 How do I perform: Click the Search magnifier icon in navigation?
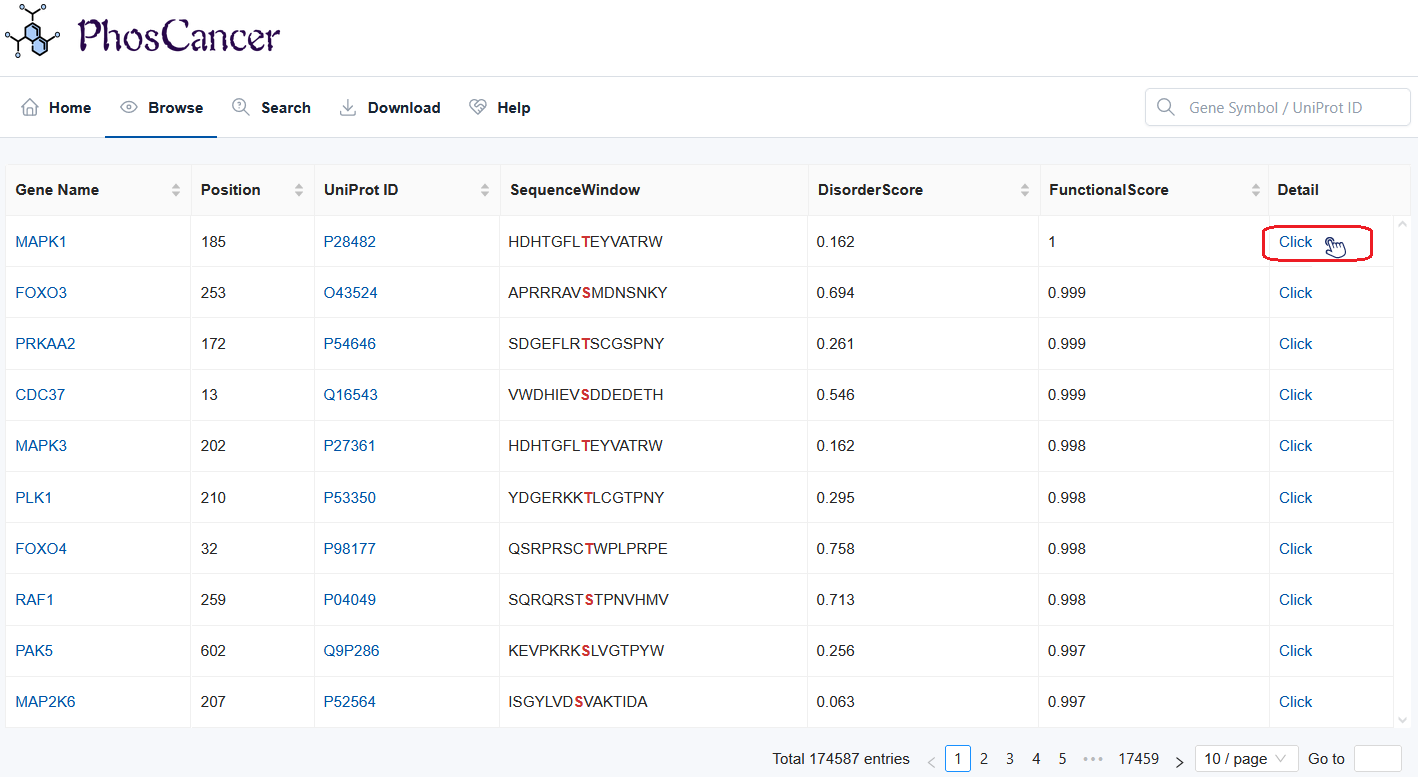241,107
